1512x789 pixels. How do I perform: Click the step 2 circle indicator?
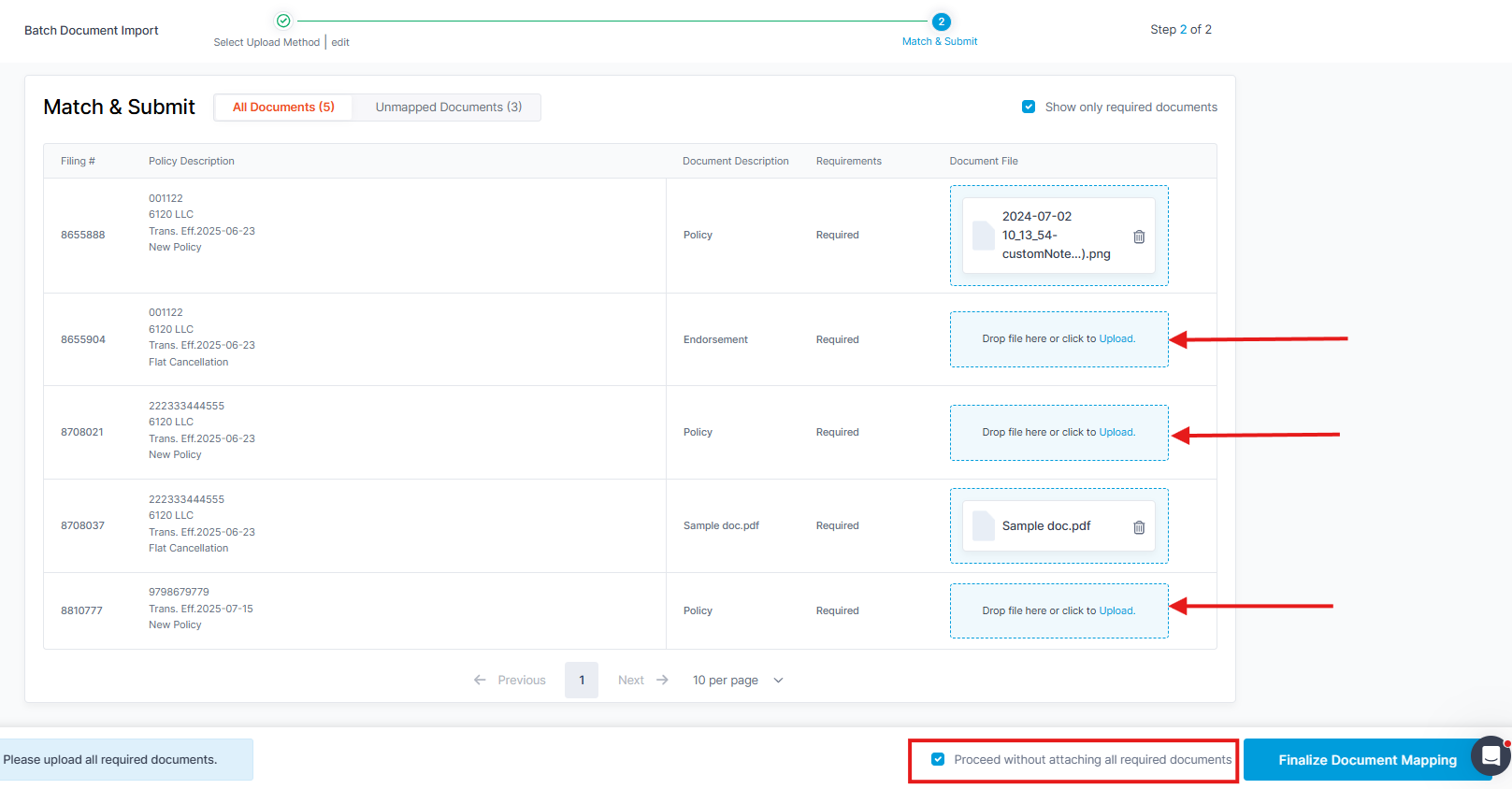point(941,22)
